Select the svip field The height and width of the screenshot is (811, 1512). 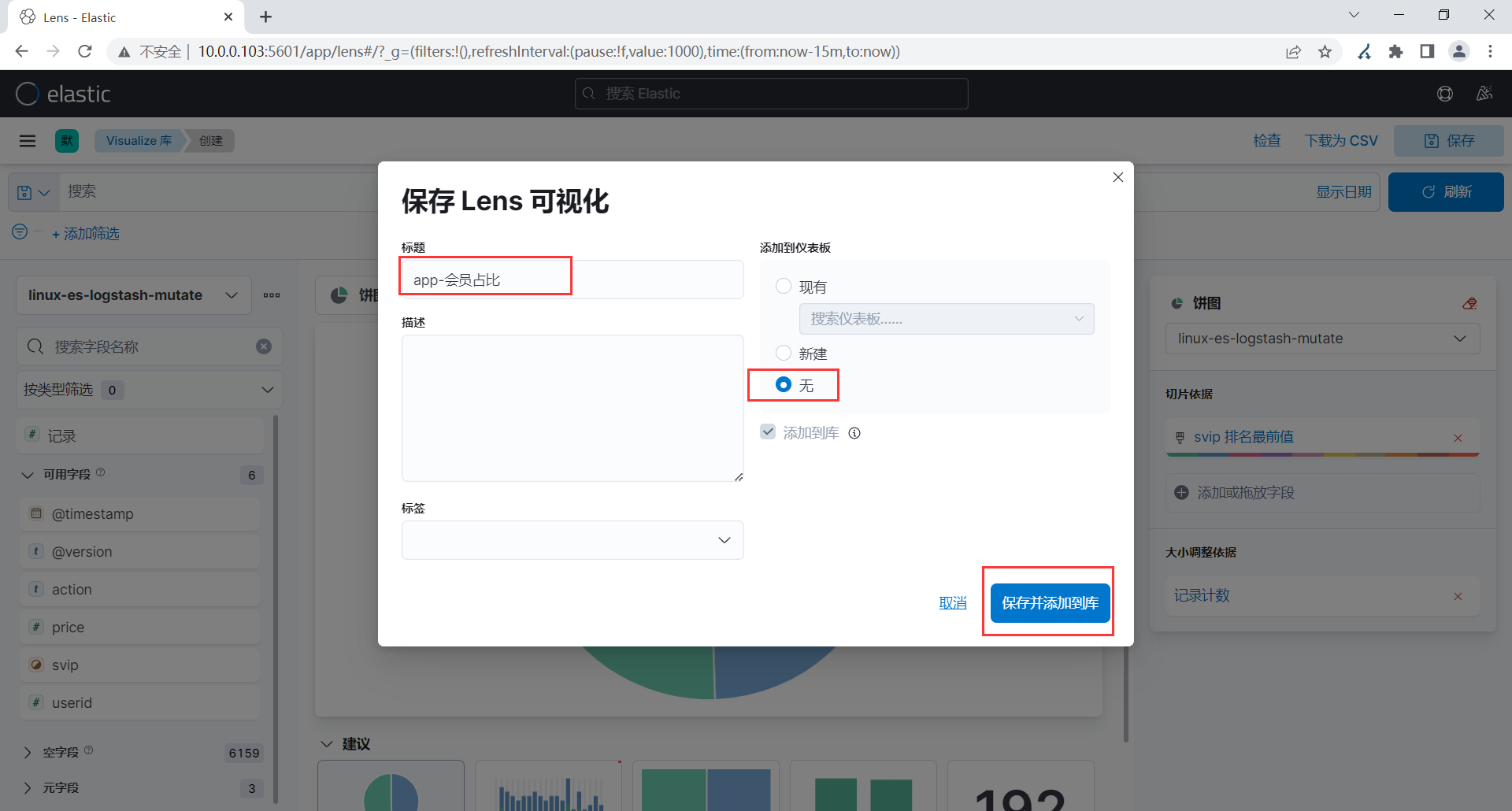(140, 665)
